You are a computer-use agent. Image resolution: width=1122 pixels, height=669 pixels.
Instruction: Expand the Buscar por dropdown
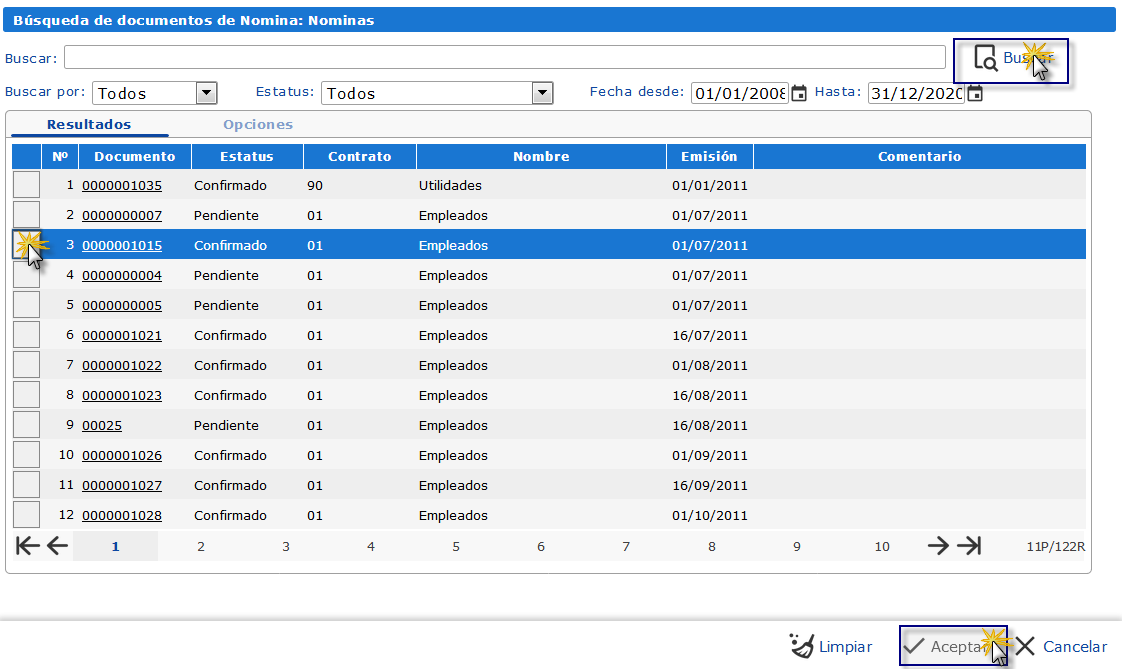(206, 93)
